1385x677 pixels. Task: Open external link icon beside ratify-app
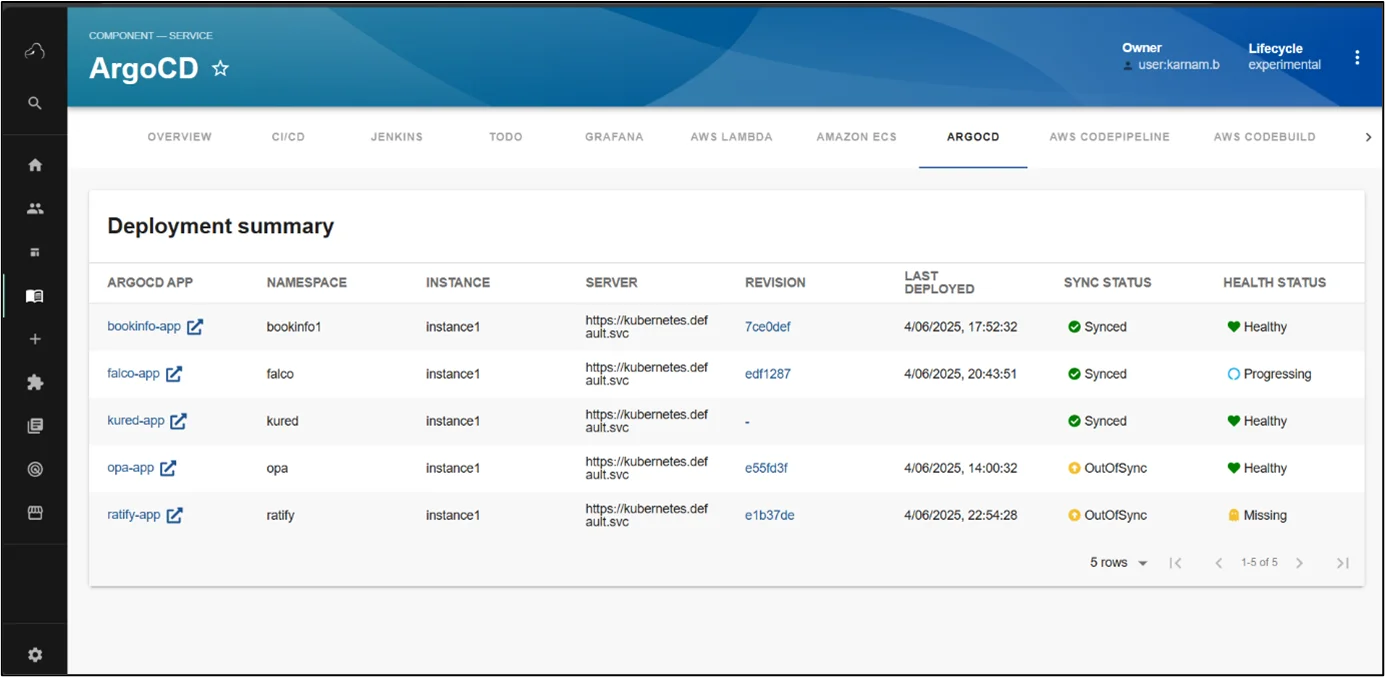(x=174, y=515)
